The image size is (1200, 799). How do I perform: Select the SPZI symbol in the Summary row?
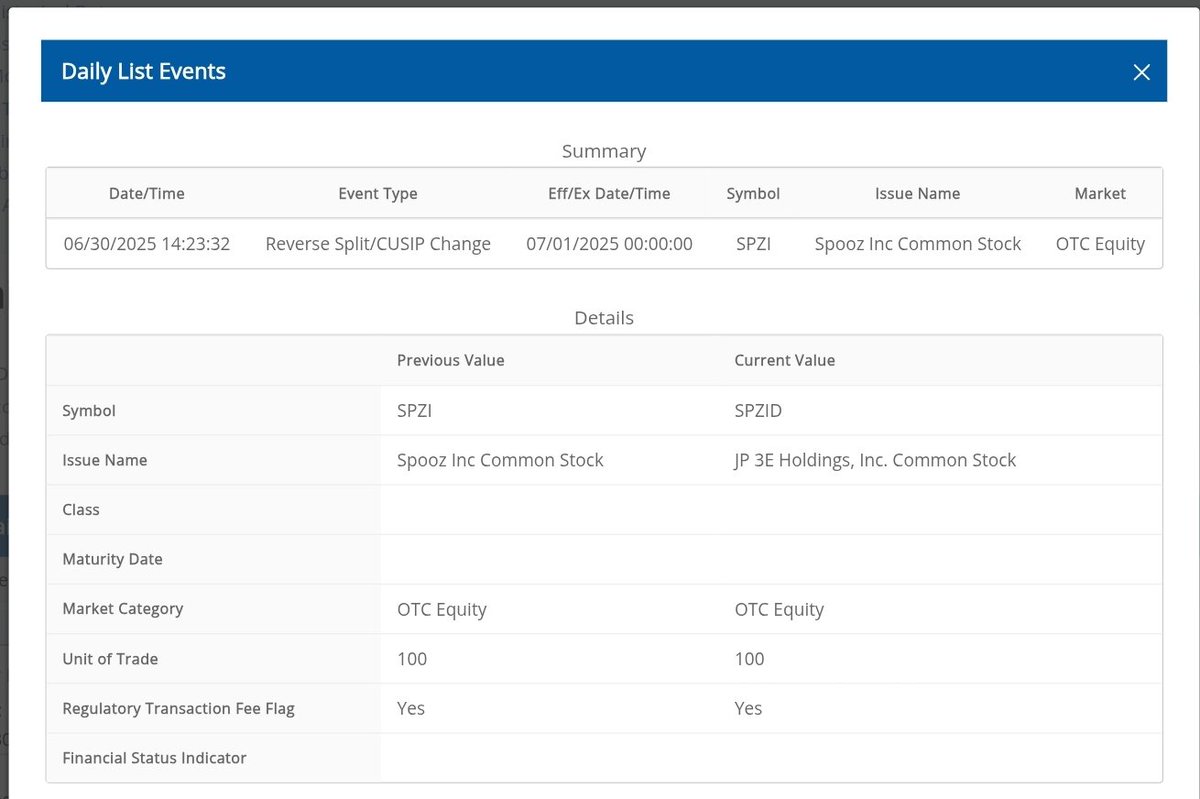pyautogui.click(x=753, y=243)
